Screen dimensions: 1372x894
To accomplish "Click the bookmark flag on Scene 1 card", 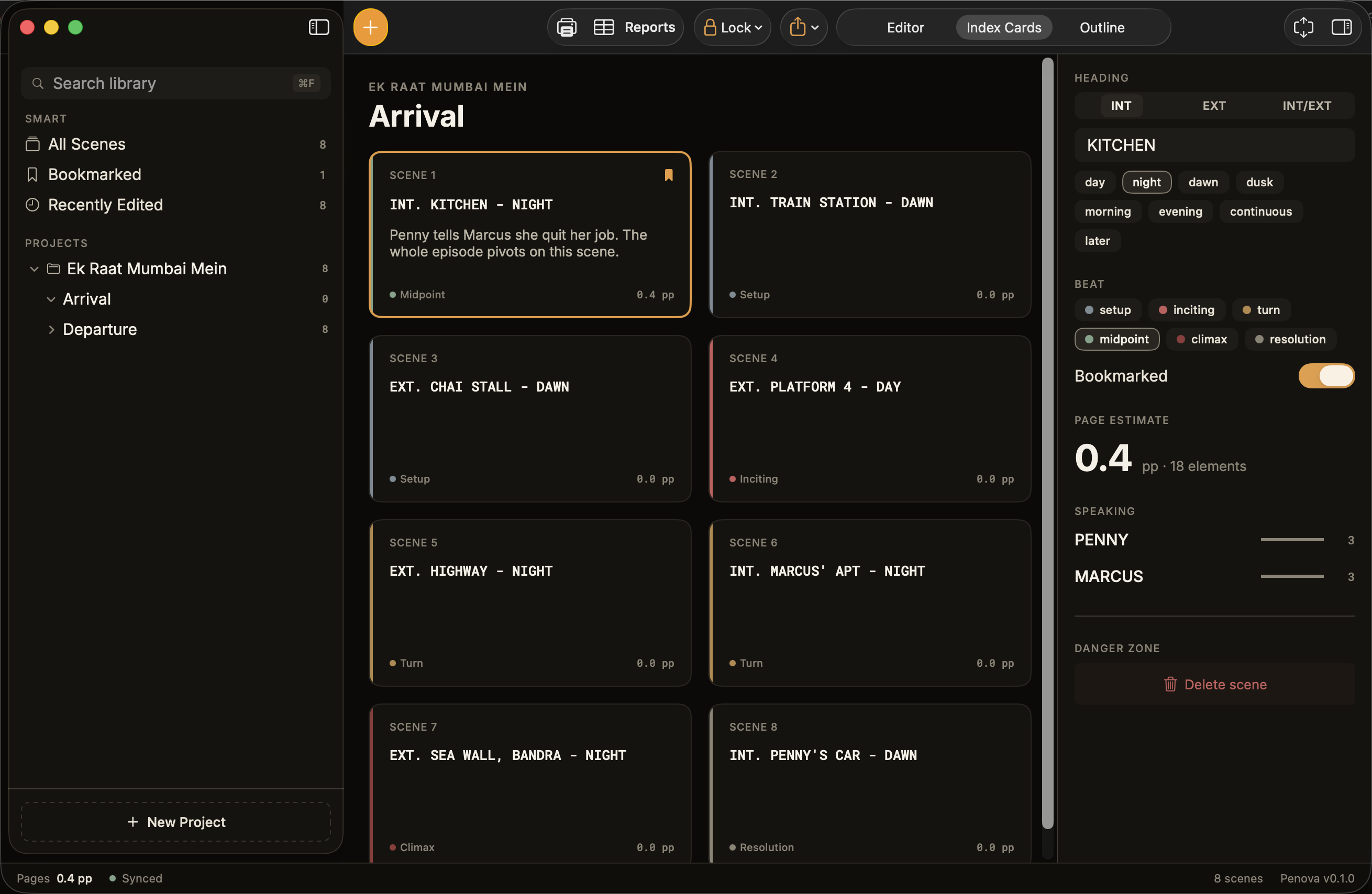I will (669, 175).
